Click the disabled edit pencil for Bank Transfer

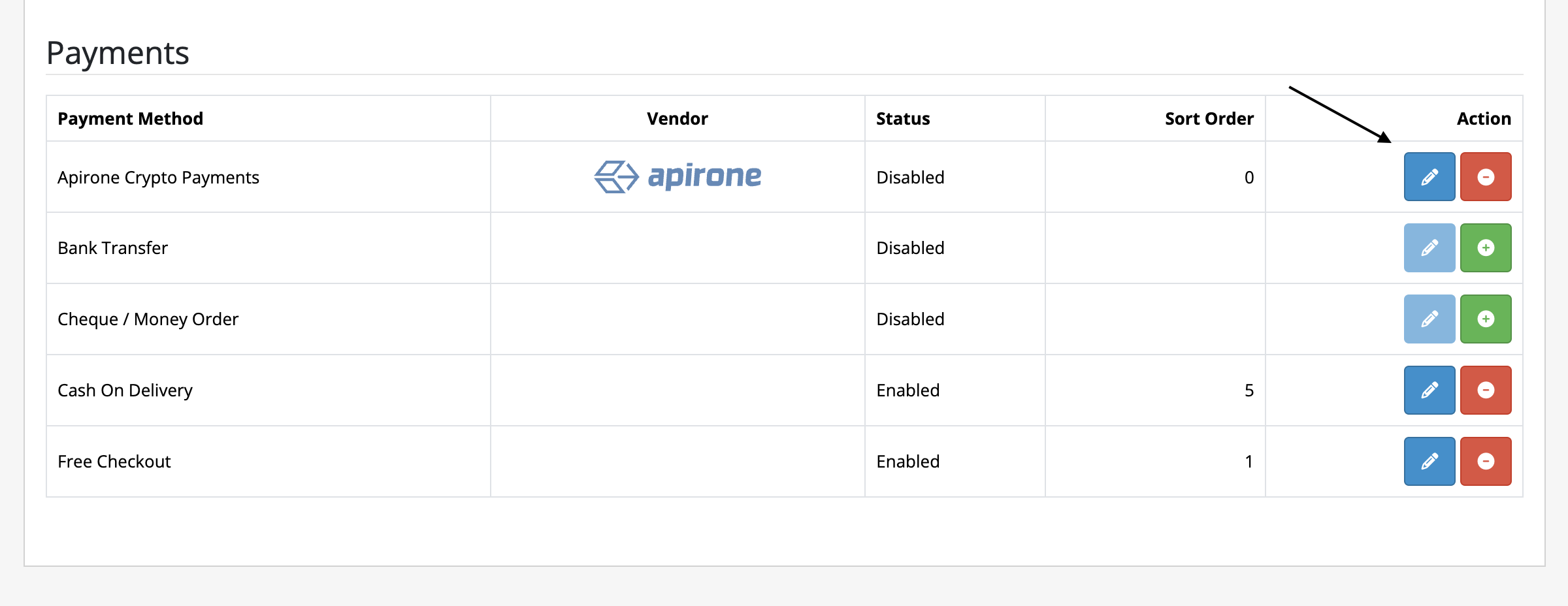pyautogui.click(x=1429, y=248)
